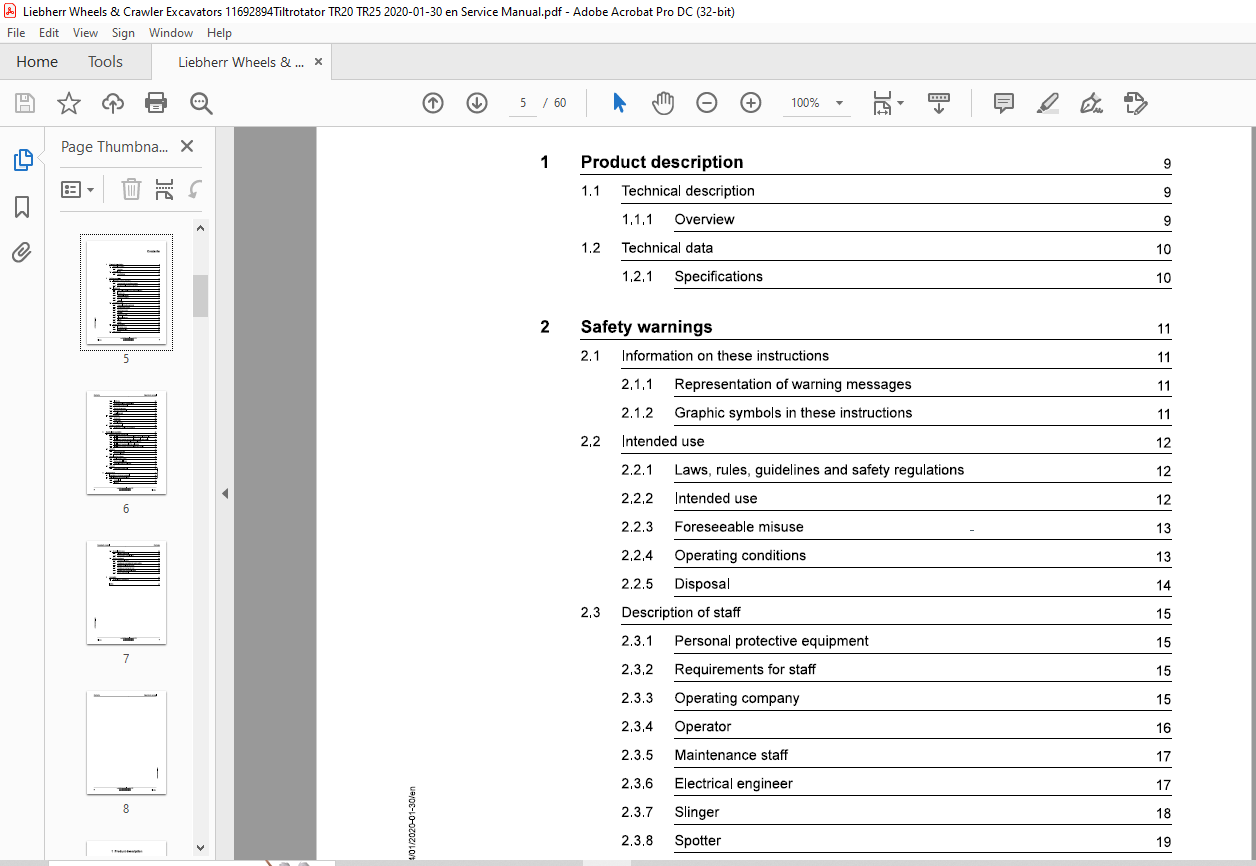Select the highlight text tool
1256x866 pixels.
(x=1047, y=103)
